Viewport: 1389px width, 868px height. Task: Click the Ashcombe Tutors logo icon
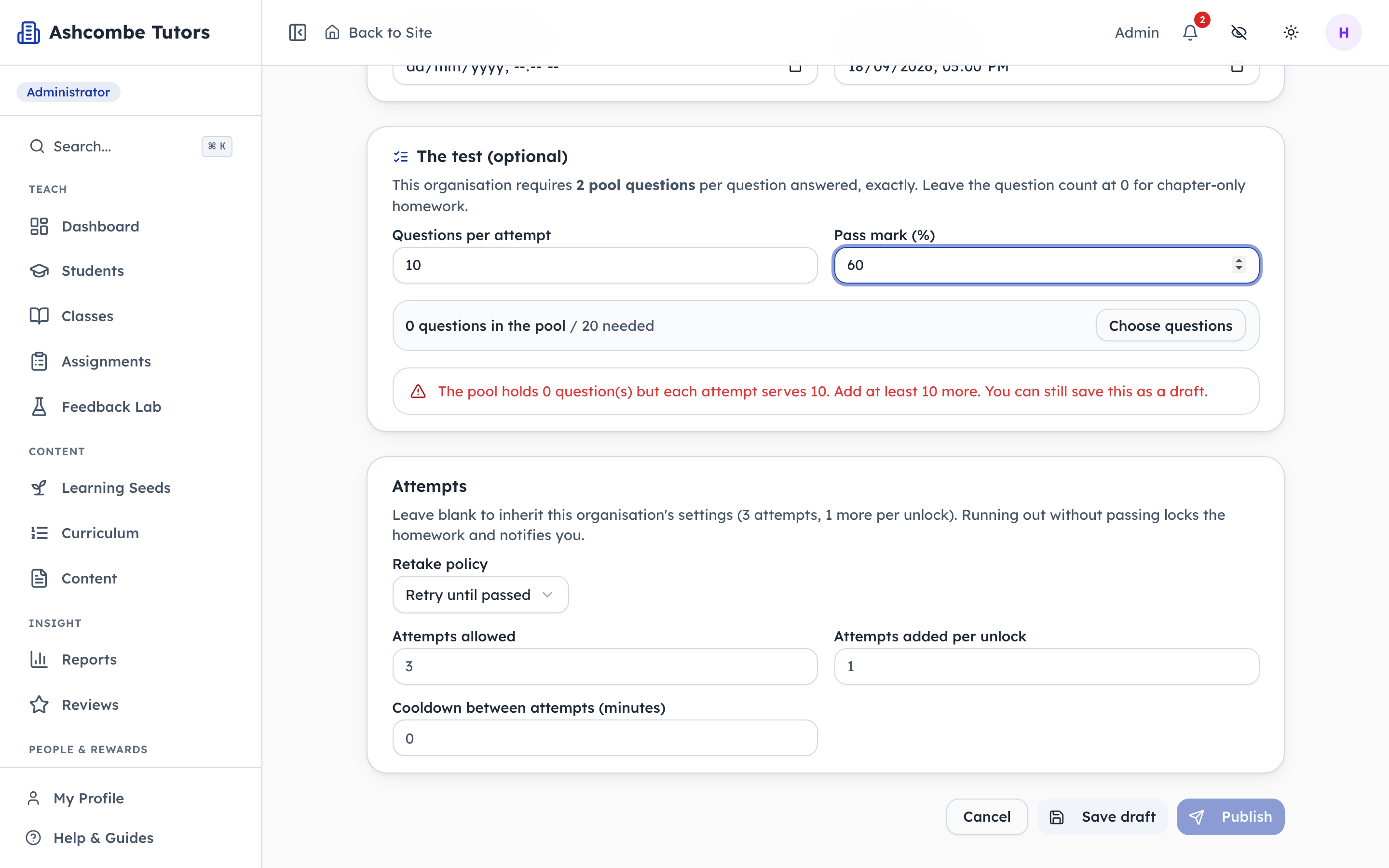click(x=28, y=32)
